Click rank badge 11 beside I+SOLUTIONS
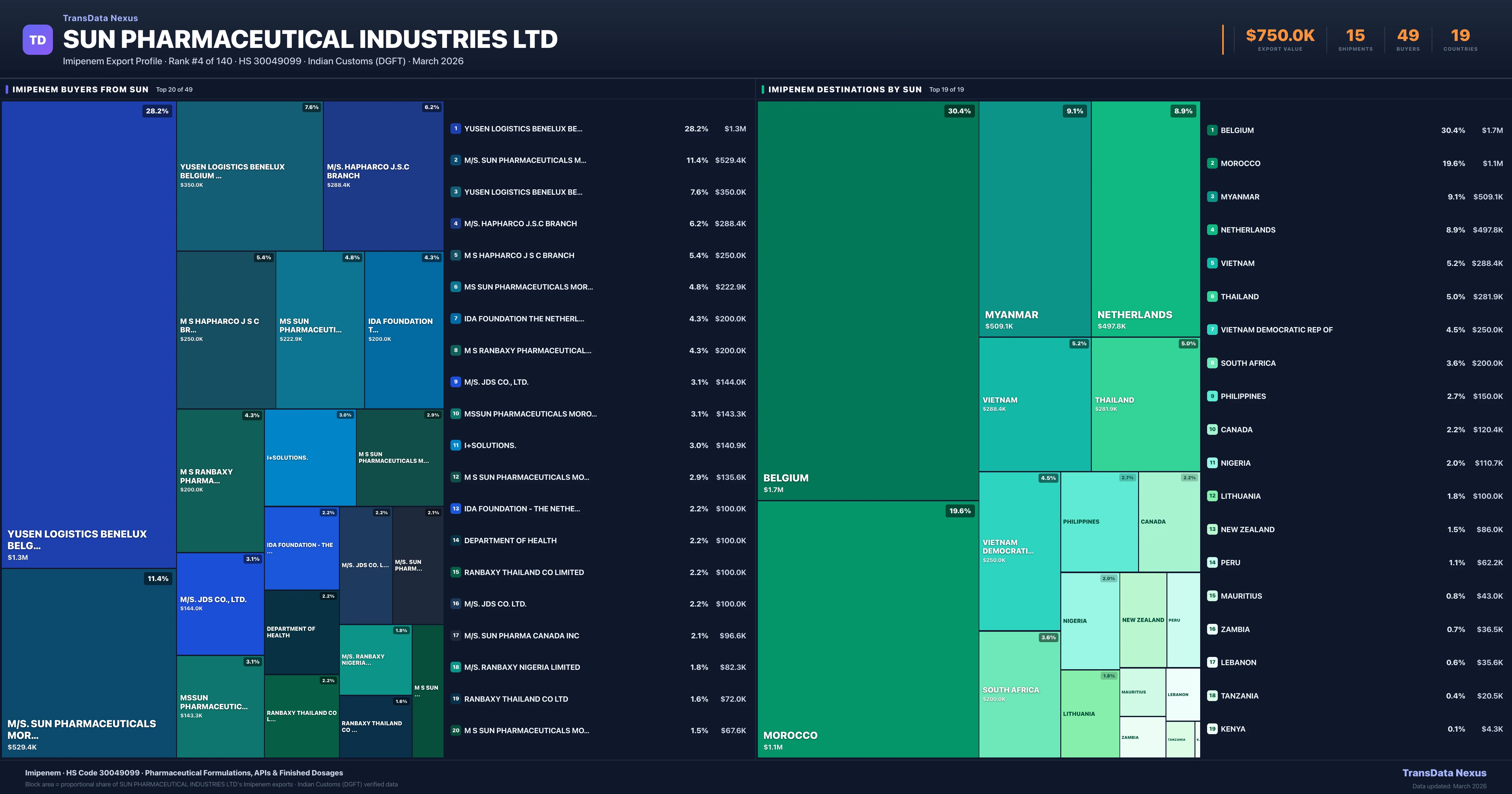This screenshot has width=1512, height=794. (455, 445)
